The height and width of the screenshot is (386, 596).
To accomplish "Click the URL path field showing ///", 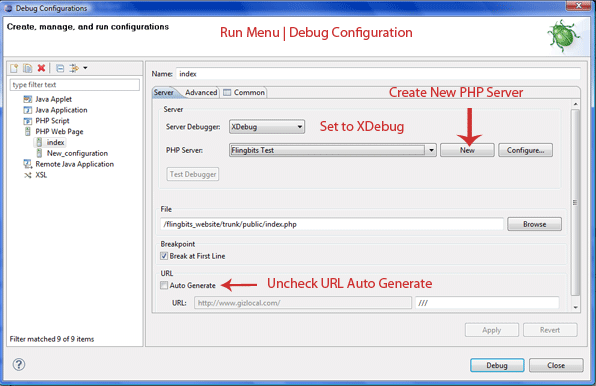I will coord(487,303).
